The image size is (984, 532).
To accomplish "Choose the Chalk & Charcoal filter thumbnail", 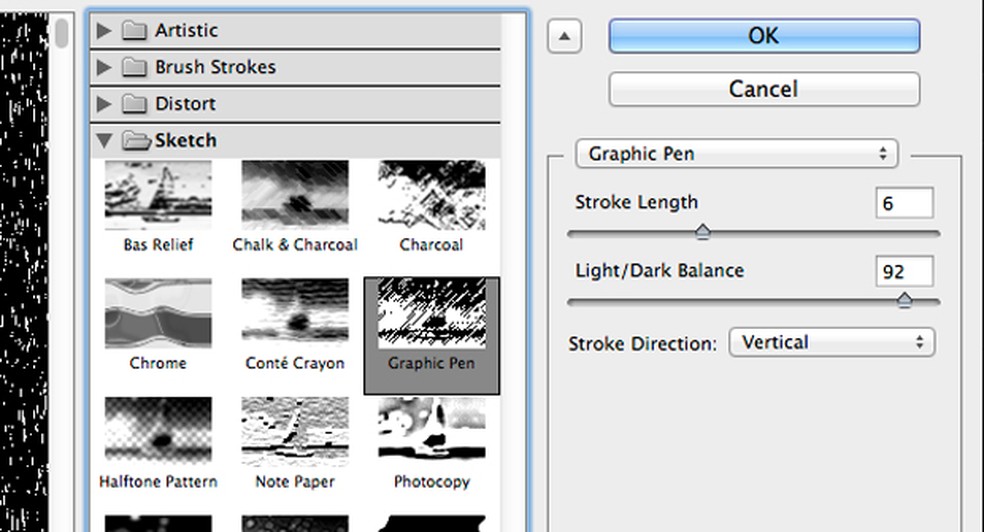I will (295, 196).
